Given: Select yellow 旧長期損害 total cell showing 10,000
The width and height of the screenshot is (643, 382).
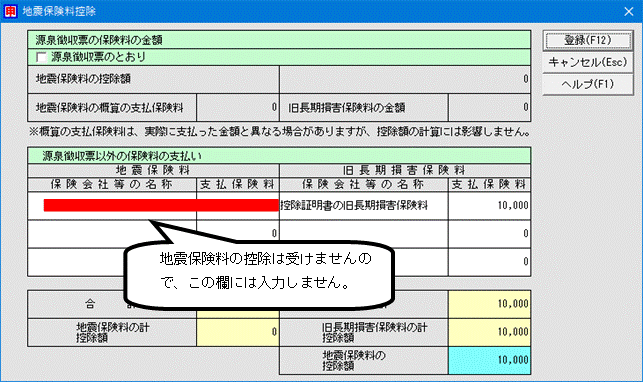Looking at the screenshot, I should 489,304.
